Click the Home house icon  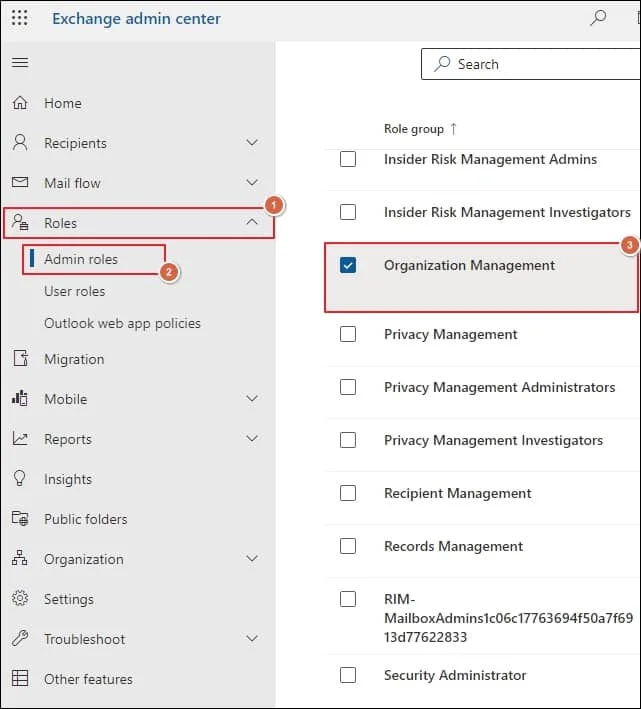tap(20, 103)
